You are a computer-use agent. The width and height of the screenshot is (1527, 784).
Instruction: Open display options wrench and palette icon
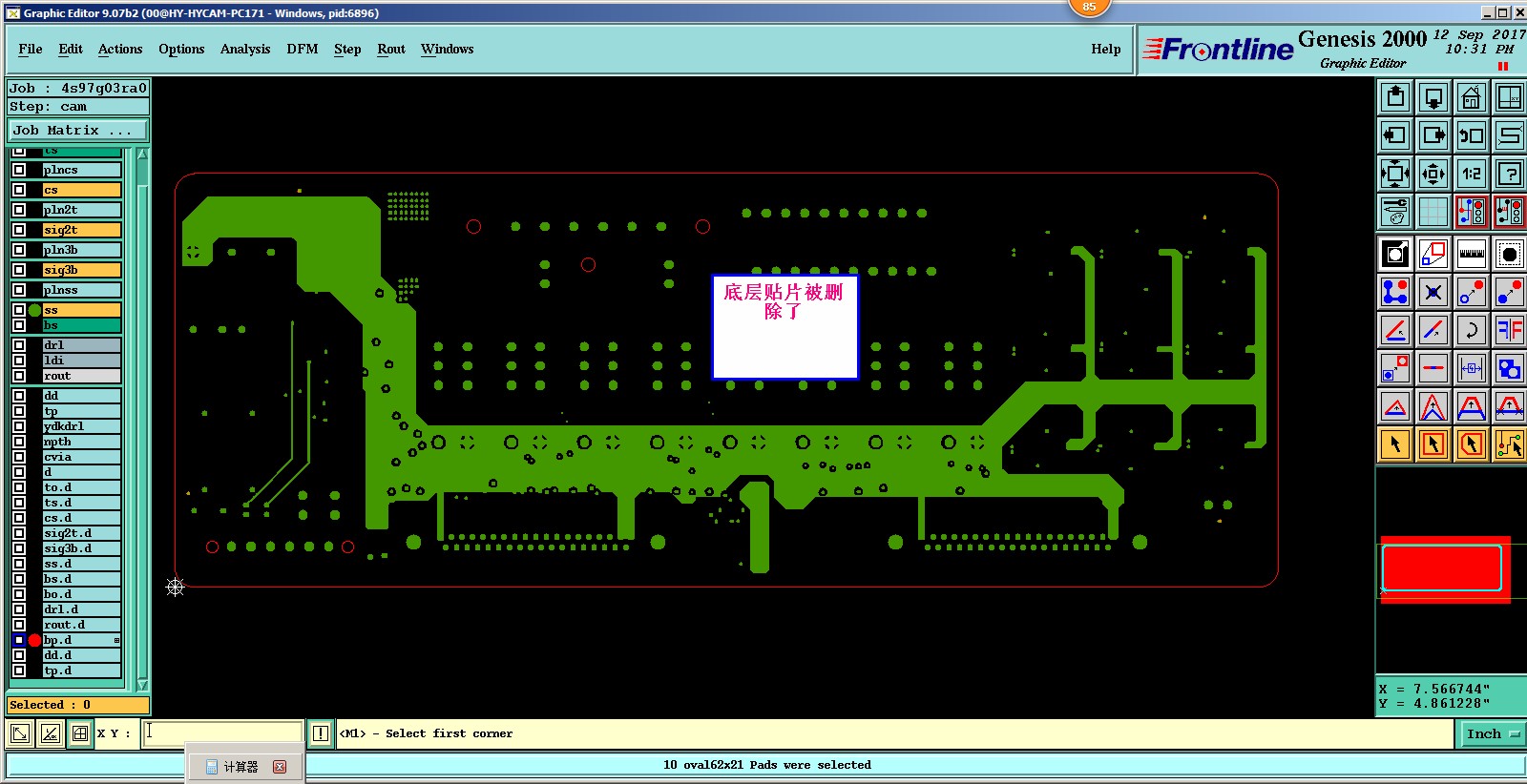(x=1395, y=212)
